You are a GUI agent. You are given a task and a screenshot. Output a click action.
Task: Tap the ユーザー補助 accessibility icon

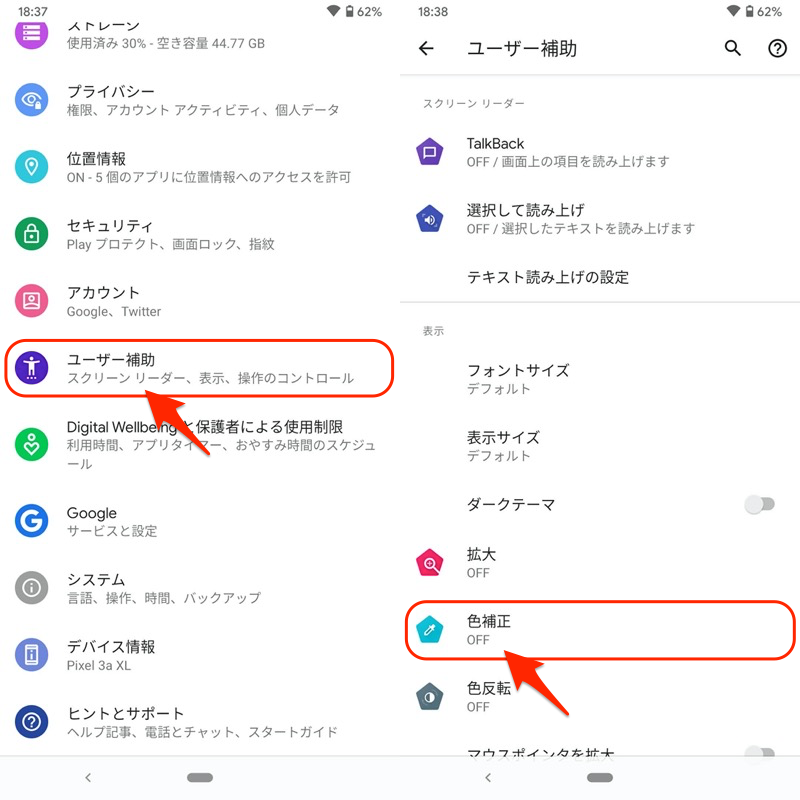coord(32,368)
